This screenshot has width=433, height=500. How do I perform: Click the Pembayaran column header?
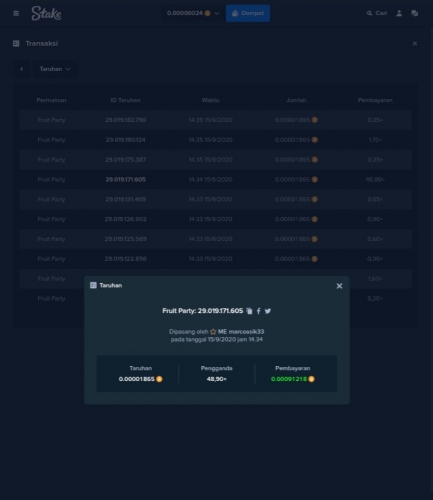point(375,100)
